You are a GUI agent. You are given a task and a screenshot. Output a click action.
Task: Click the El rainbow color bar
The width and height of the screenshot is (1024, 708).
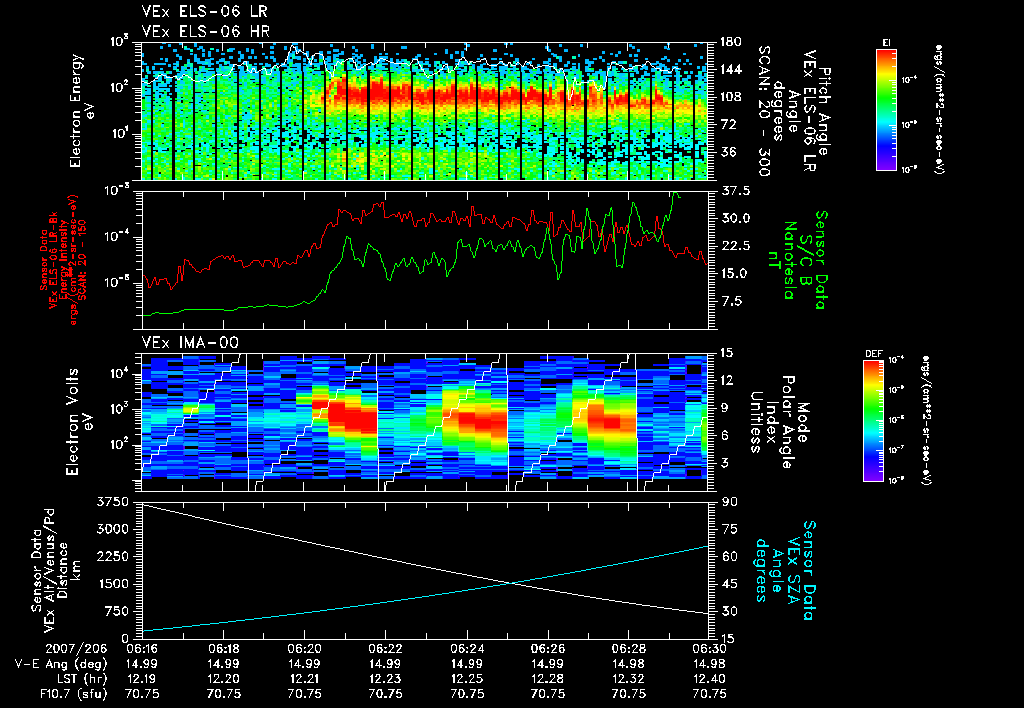coord(886,109)
